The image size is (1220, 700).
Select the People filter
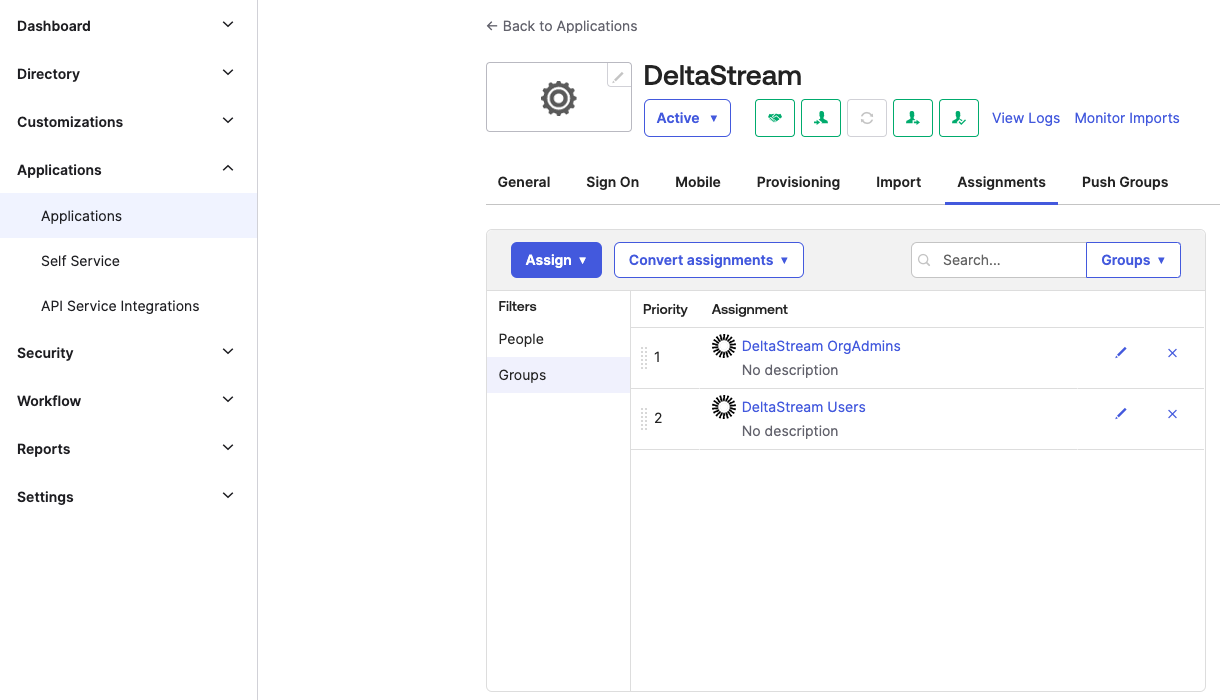point(521,339)
